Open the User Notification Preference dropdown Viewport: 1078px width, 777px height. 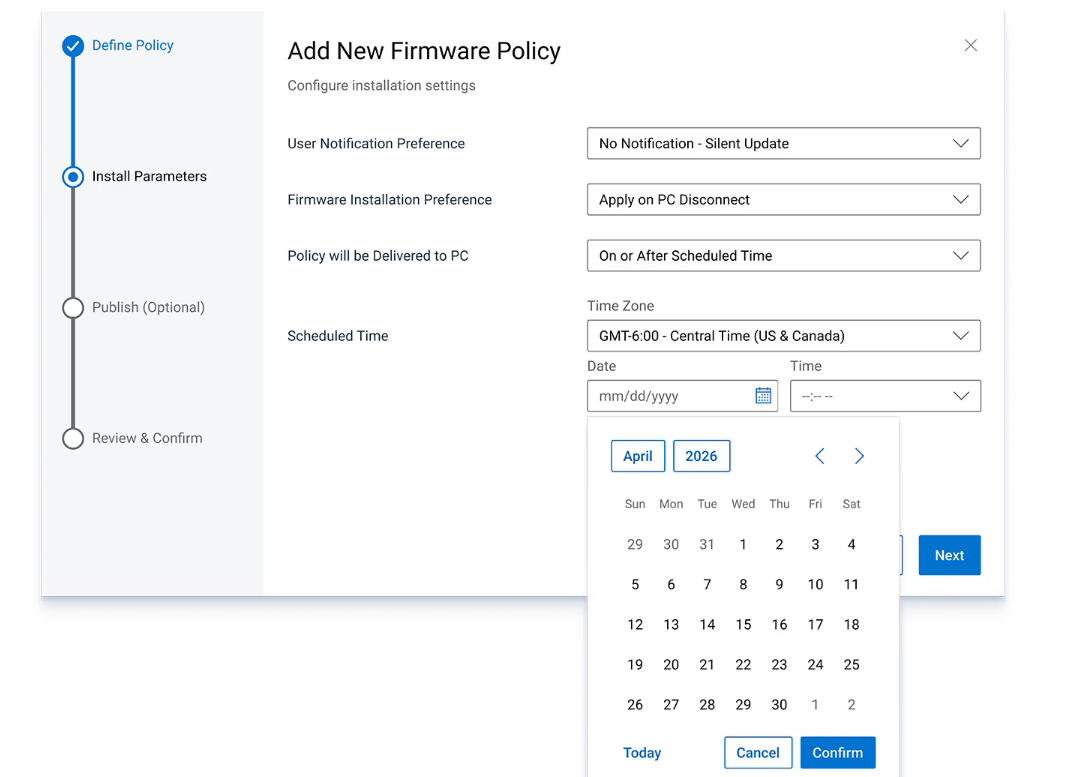[783, 144]
